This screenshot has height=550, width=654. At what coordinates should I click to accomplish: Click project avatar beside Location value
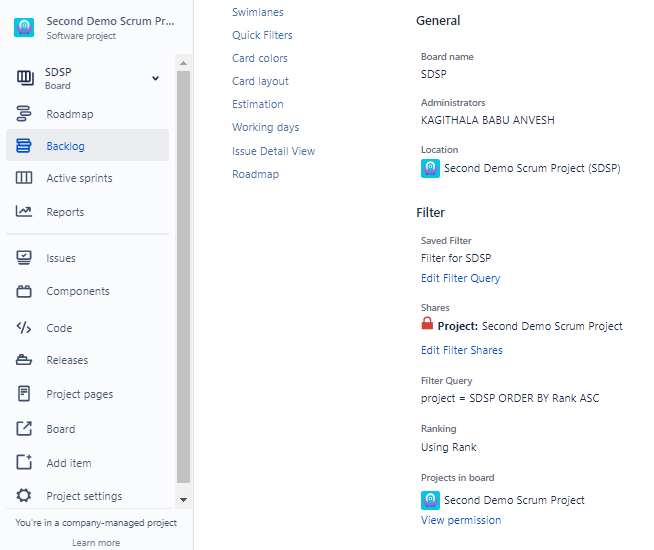[x=430, y=168]
